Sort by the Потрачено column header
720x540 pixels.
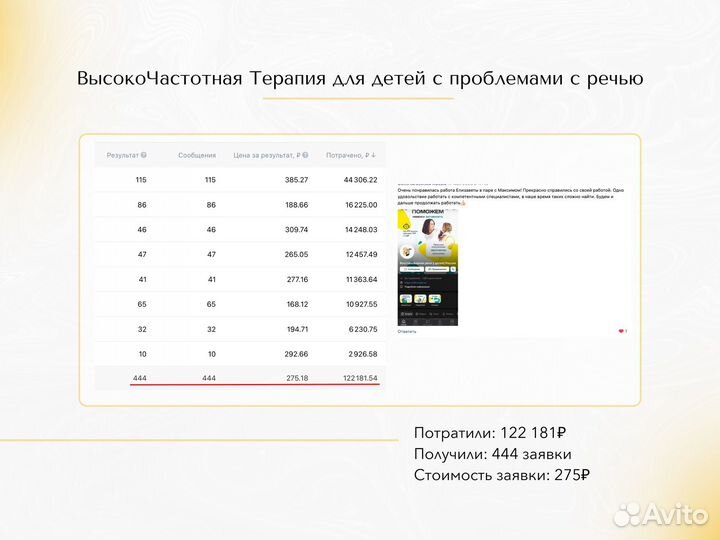click(x=348, y=155)
